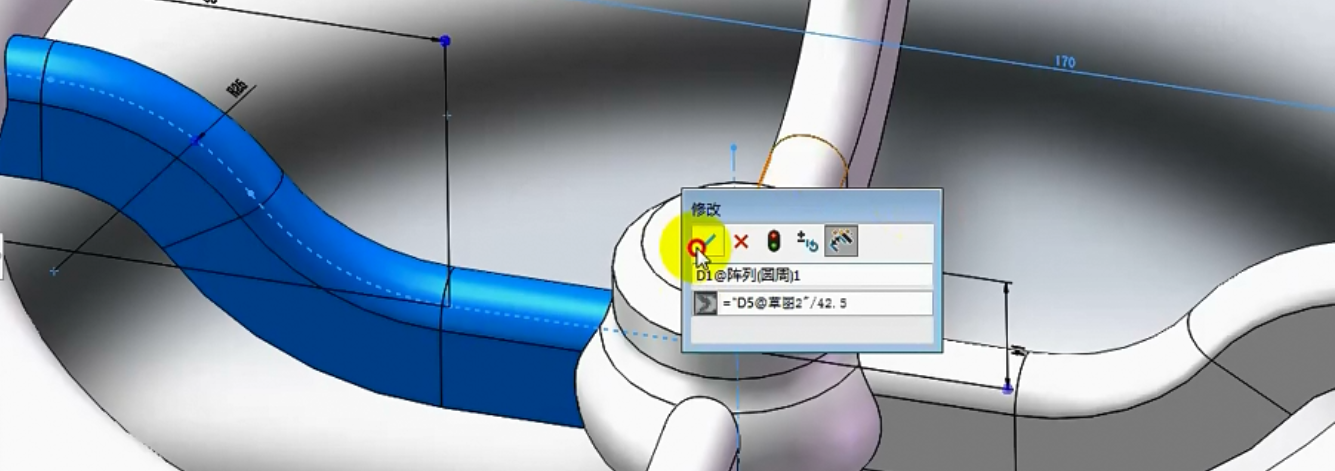Click the D1@阵列(圆周)1 dimension name field
Viewport: 1335px width, 471px height.
tap(812, 274)
